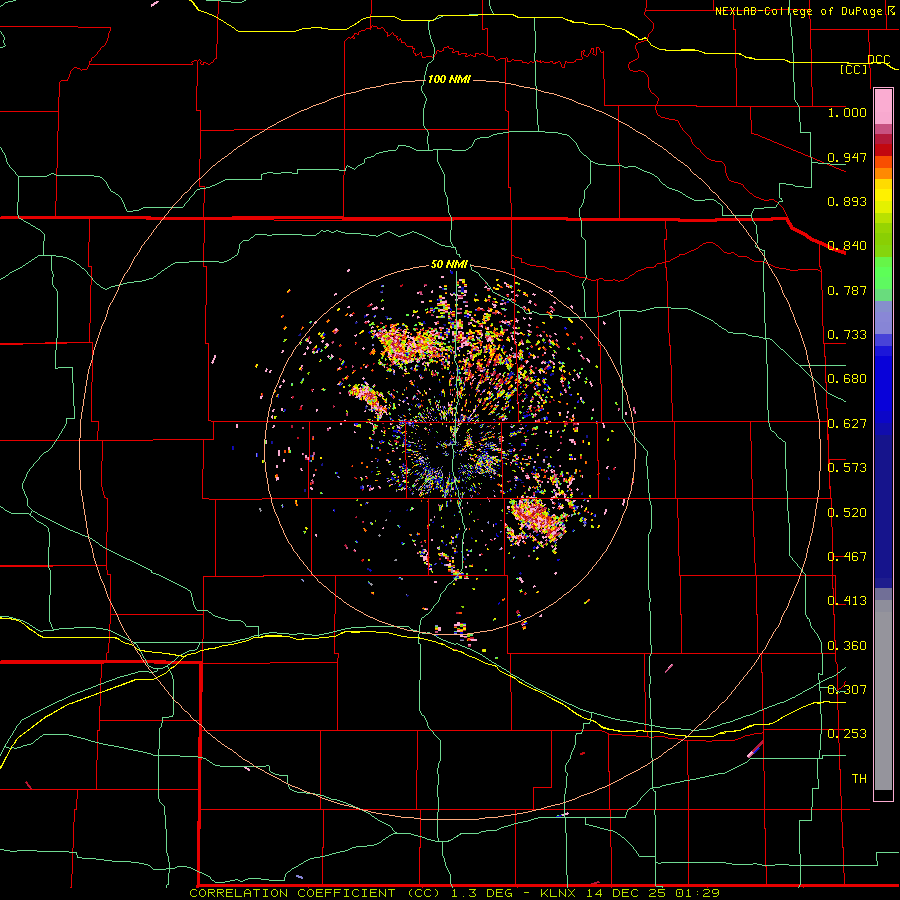The image size is (900, 900).
Task: Click the Correlation Coefficient product title caption
Action: pos(455,893)
